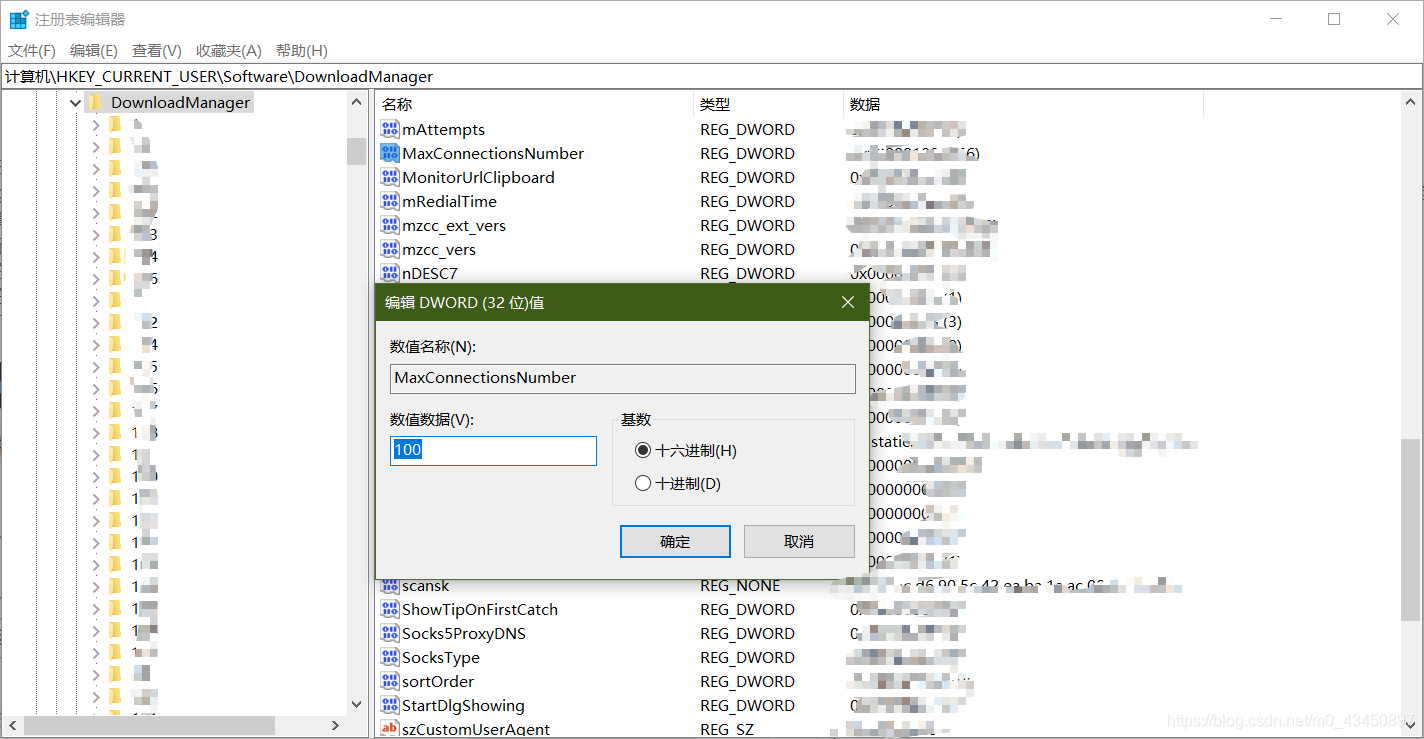Open the 帮助(H) menu
Screen dimensions: 1424x739
[x=302, y=50]
